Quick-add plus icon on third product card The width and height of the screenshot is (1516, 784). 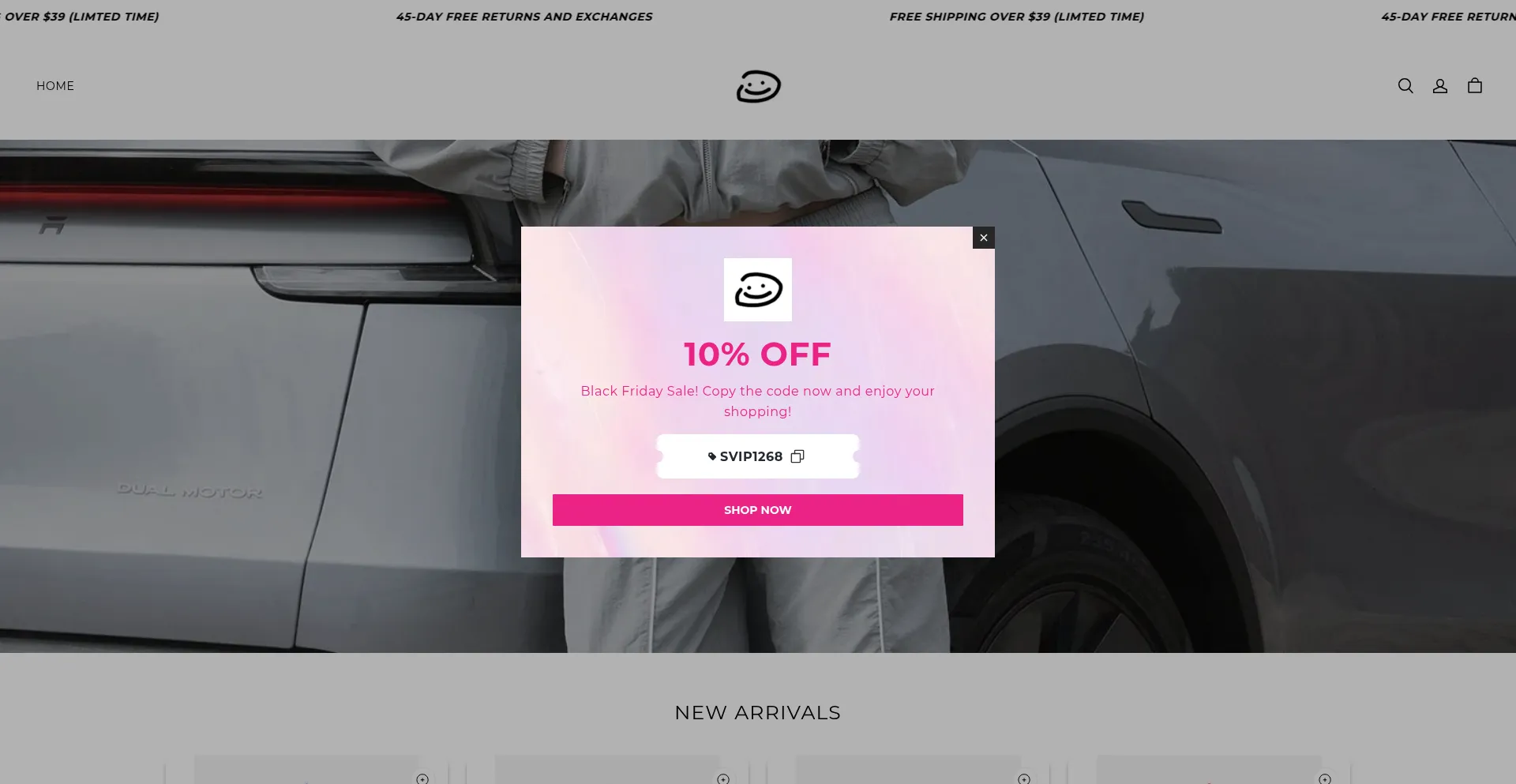1024,778
